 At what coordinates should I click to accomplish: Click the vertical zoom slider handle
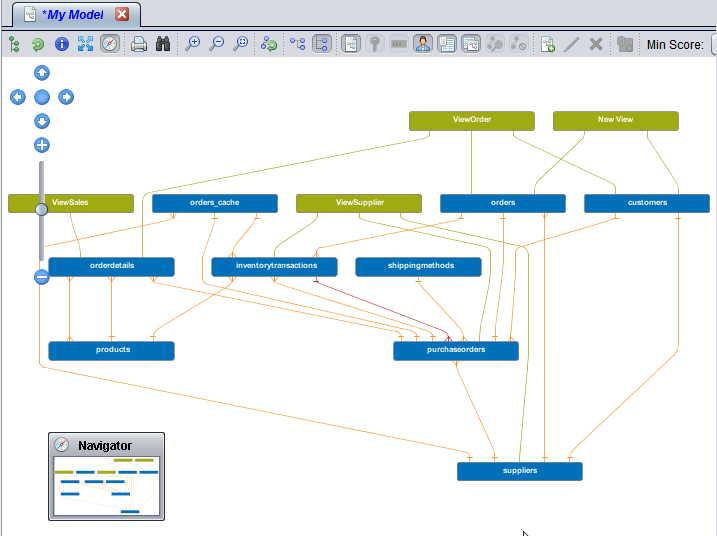[x=42, y=209]
